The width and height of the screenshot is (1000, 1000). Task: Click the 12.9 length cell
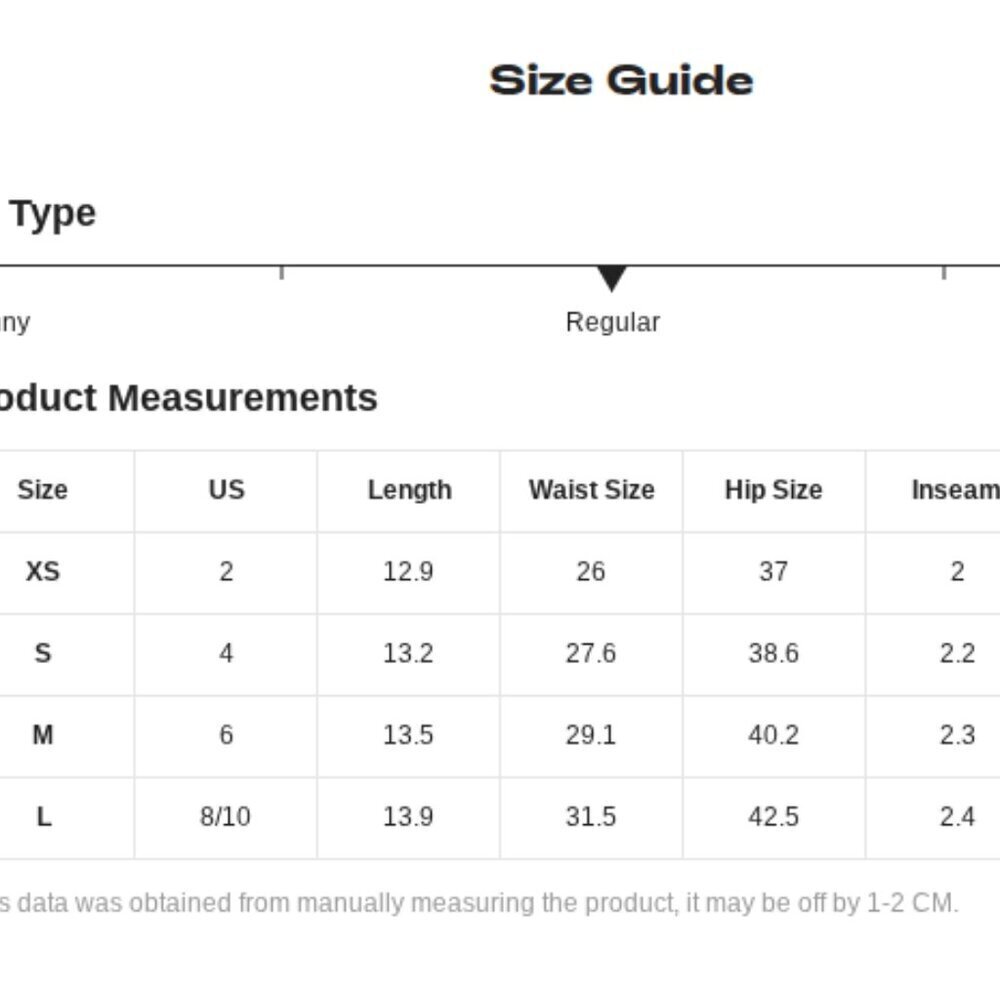click(x=408, y=572)
